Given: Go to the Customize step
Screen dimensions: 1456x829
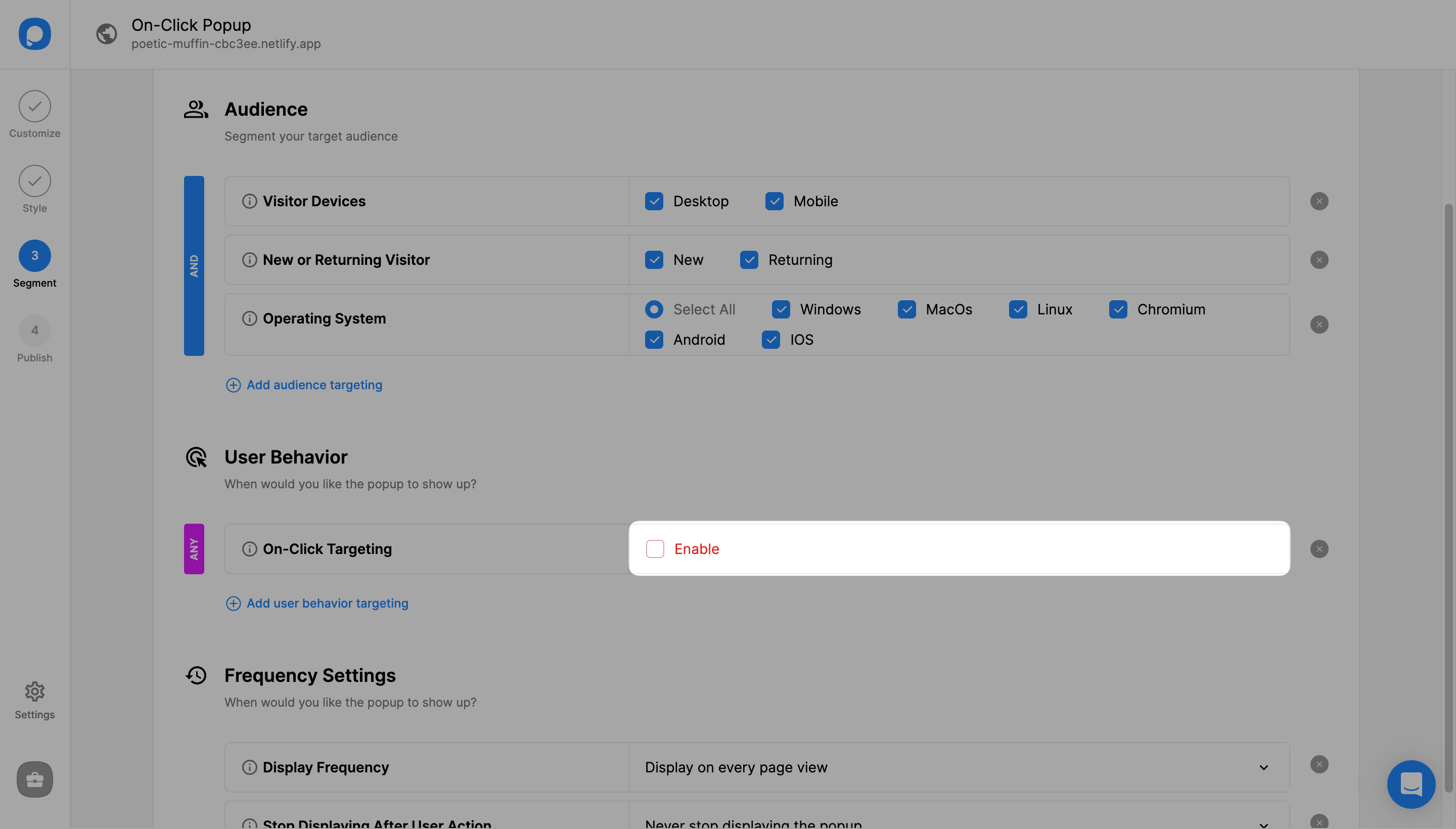Looking at the screenshot, I should pos(35,107).
